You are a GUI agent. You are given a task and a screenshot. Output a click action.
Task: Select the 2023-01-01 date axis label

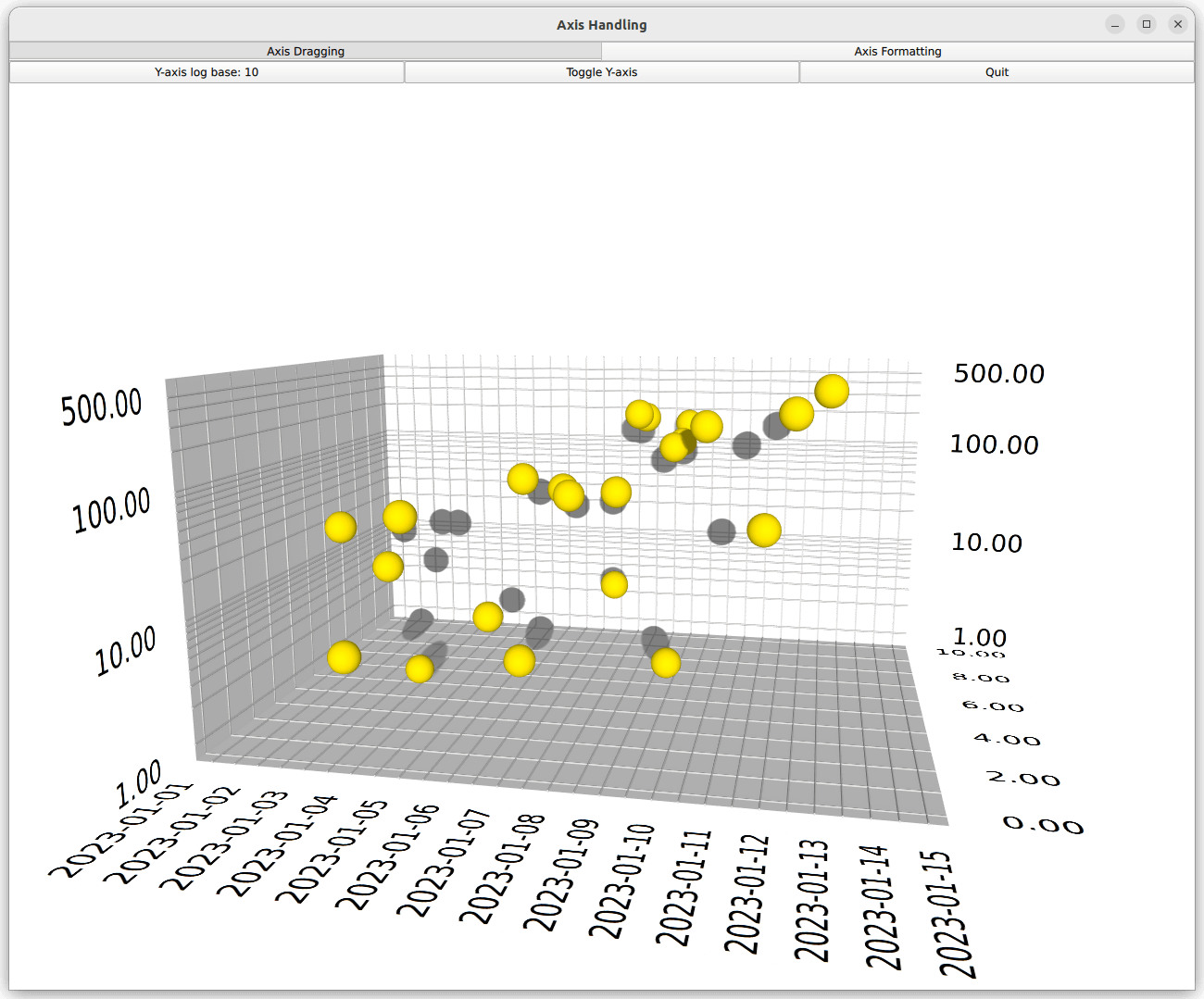point(120,830)
